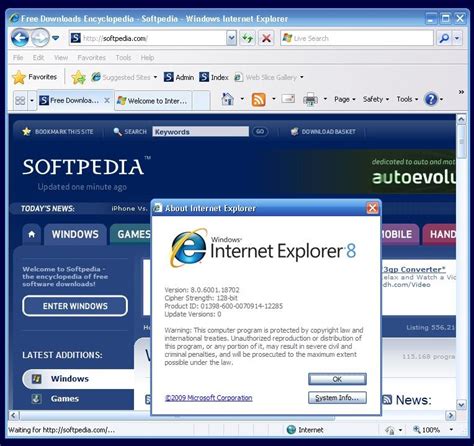Open the View menu
Viewport: 474px width, 446px height.
tap(61, 58)
